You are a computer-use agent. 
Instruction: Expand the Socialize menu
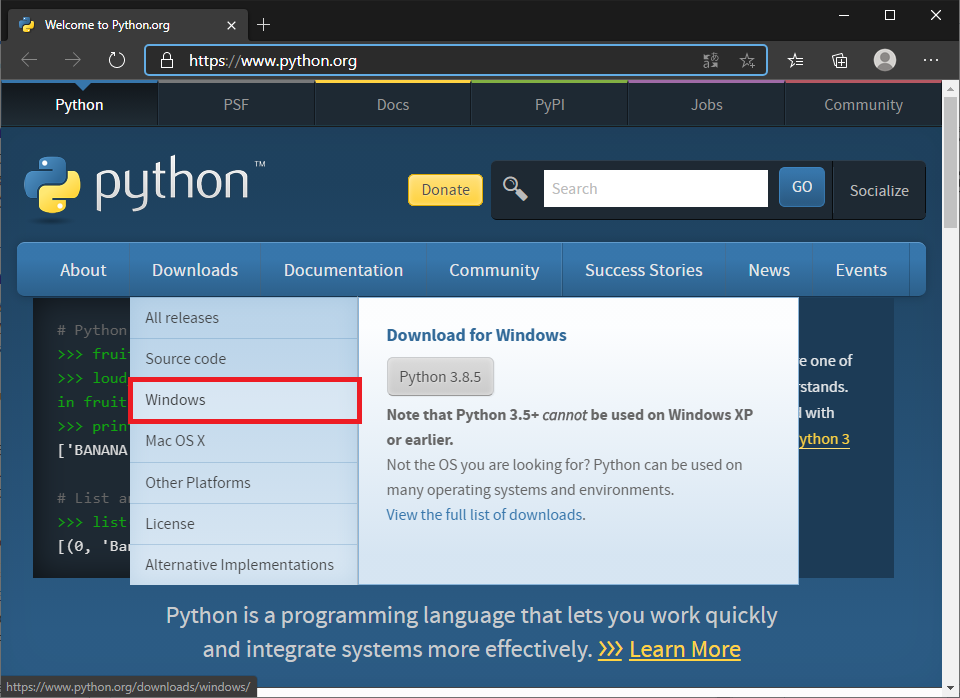879,190
